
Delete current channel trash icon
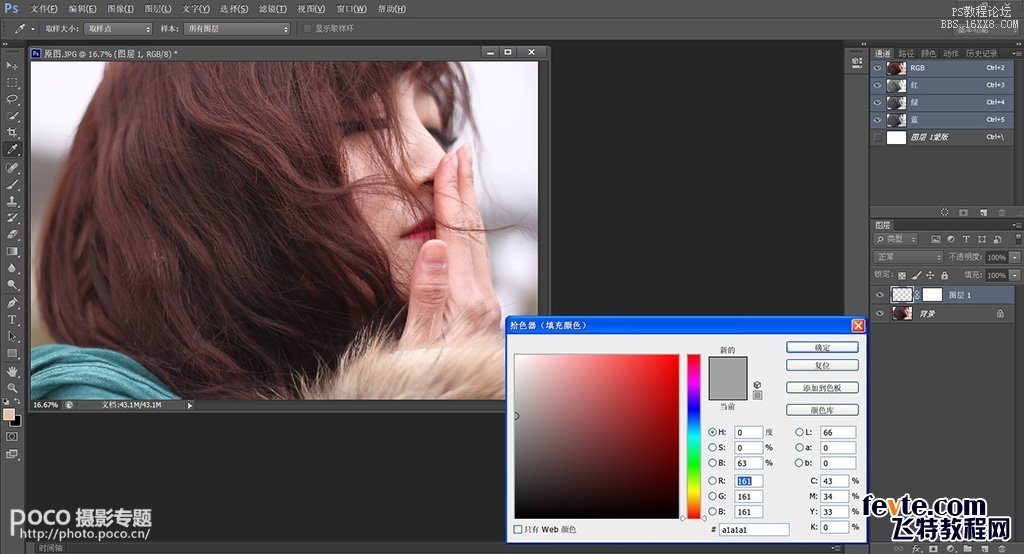pyautogui.click(x=1002, y=212)
